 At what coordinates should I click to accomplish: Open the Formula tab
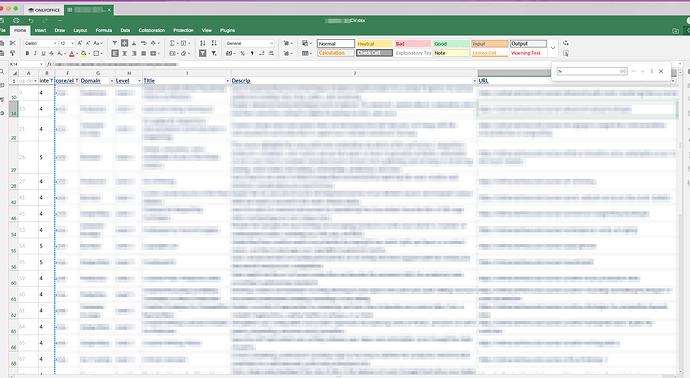tap(103, 30)
